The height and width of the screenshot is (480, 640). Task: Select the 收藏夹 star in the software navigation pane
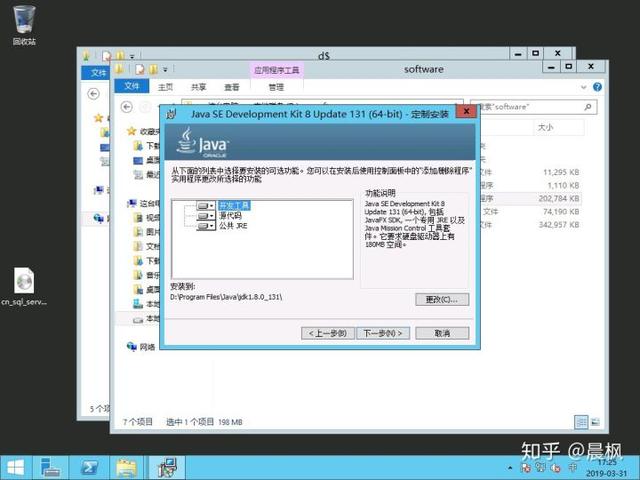coord(131,131)
